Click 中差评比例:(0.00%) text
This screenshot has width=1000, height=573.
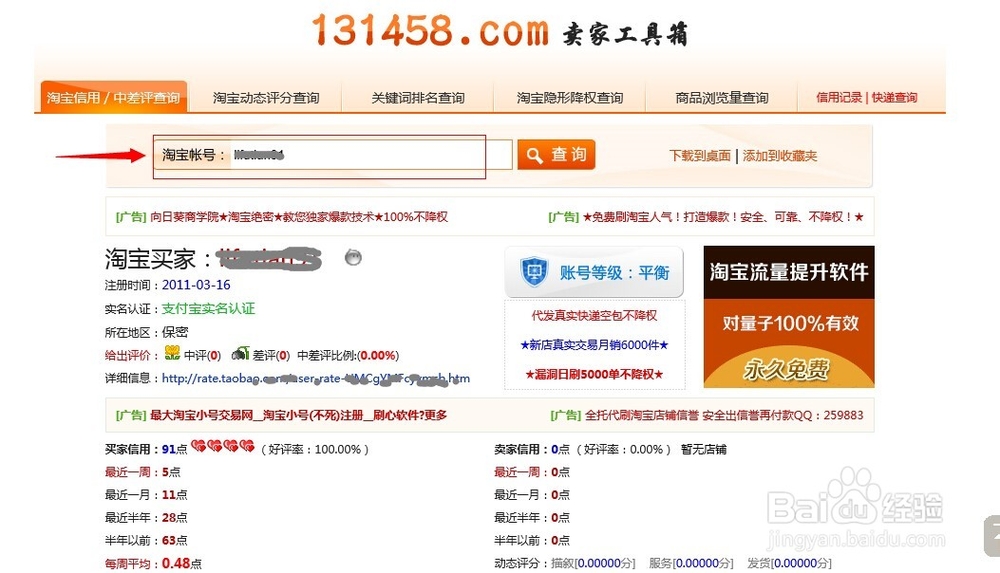pos(348,355)
